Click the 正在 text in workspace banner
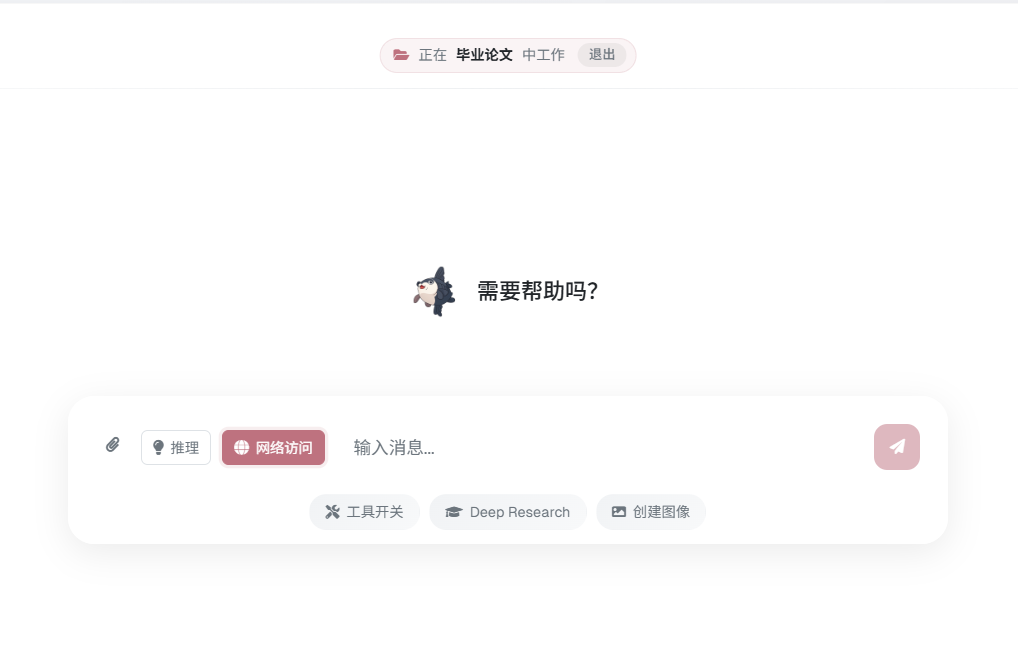 432,55
